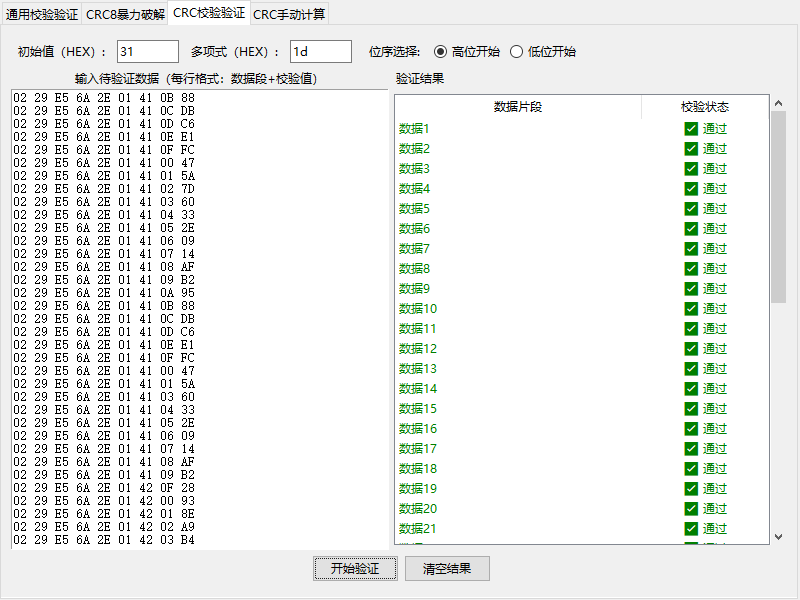
Task: Click the green check icon for 数据16
Action: point(691,429)
